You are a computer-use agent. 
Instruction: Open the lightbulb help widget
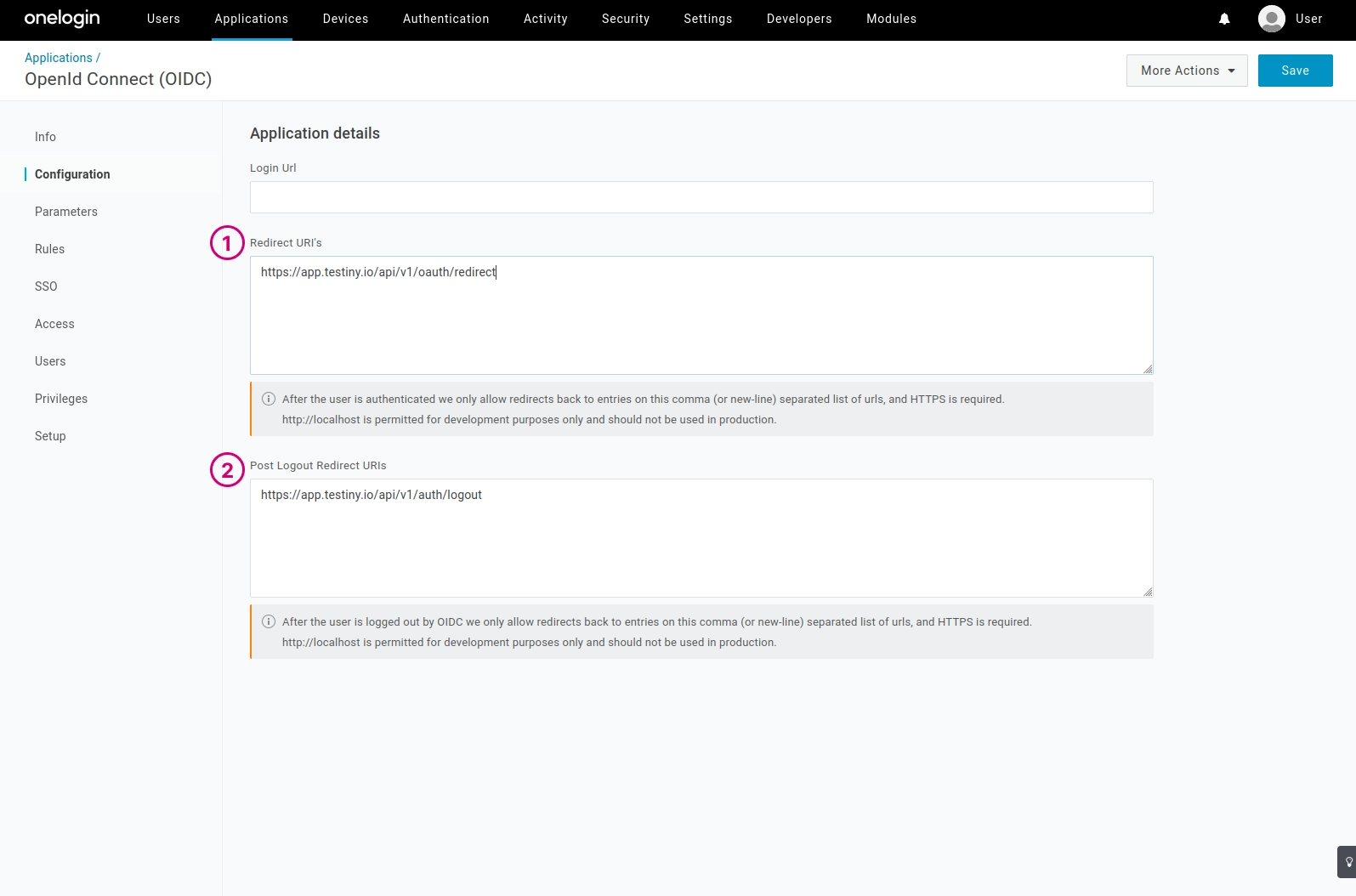point(1347,862)
